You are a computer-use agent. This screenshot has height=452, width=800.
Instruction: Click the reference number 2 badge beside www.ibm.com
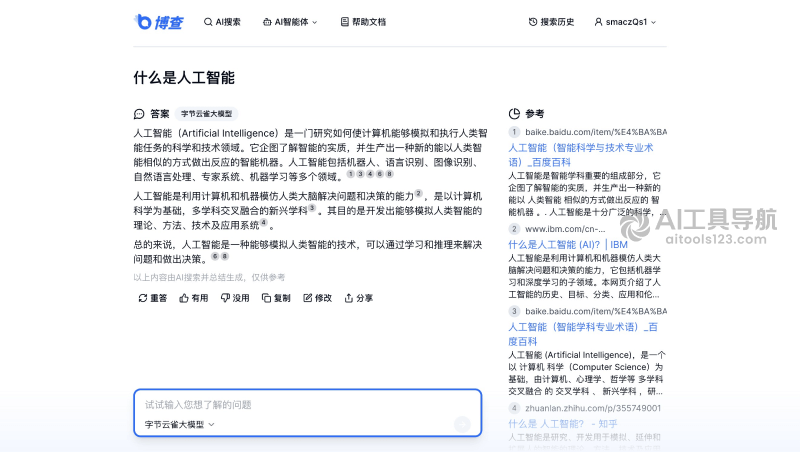pyautogui.click(x=514, y=229)
